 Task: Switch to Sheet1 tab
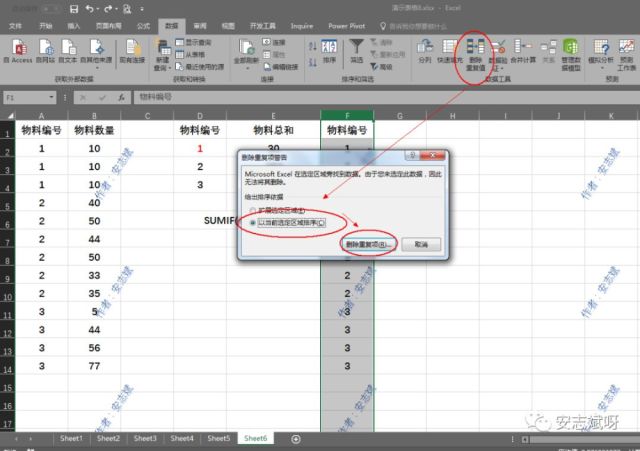point(71,439)
